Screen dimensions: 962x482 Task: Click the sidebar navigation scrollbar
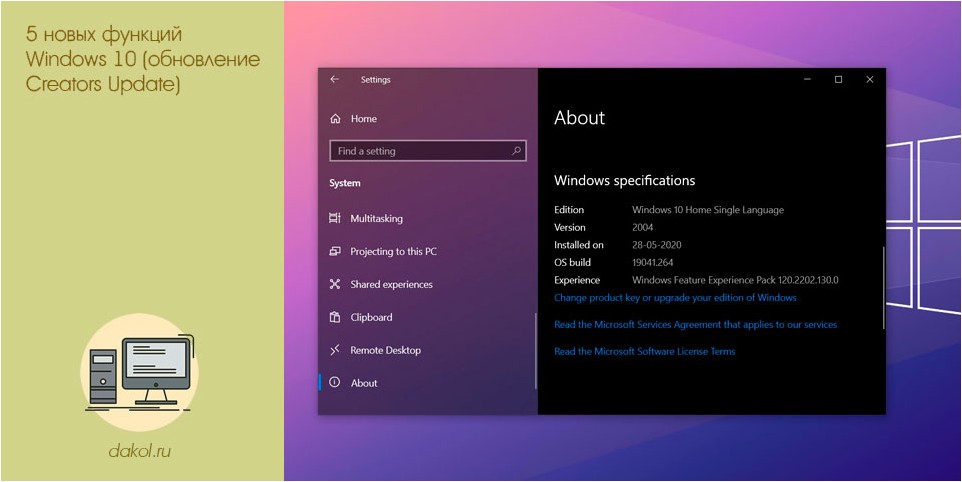pos(536,351)
